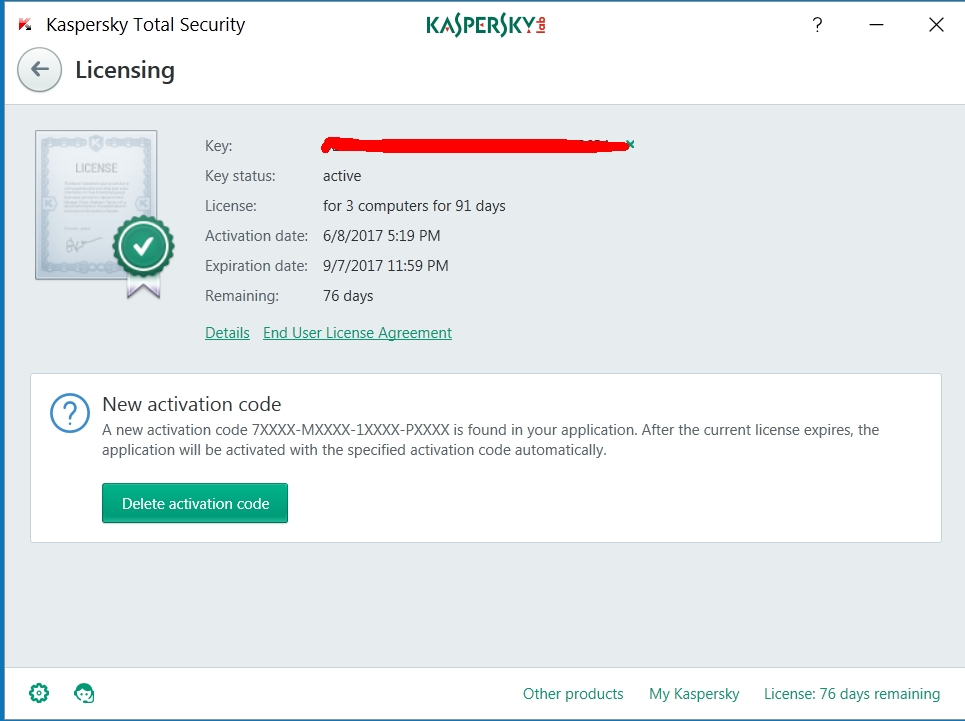Remove key with the small green X

(630, 145)
